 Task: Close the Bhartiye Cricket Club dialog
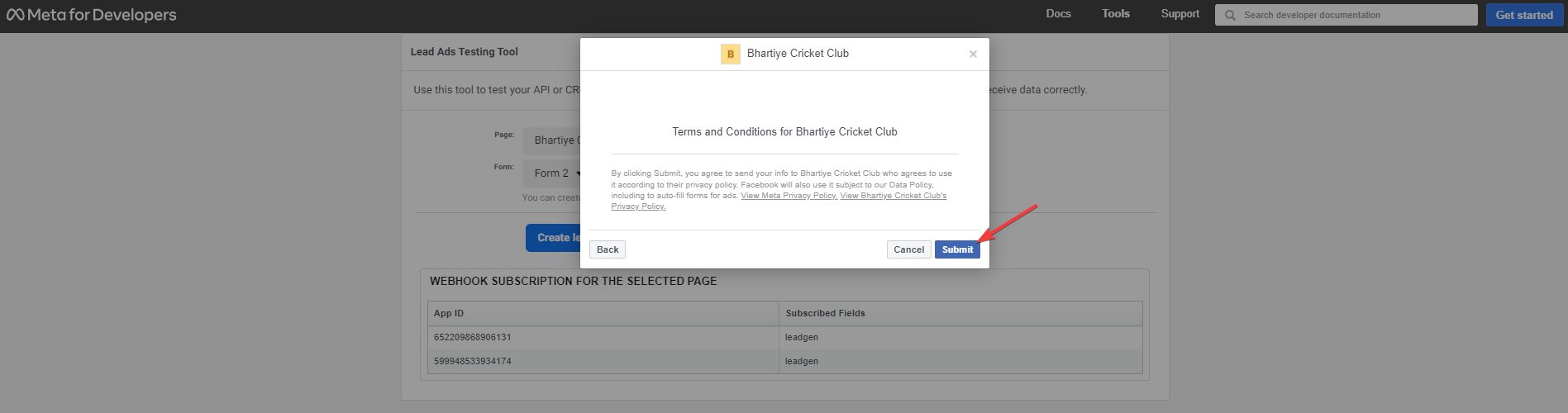[x=973, y=55]
